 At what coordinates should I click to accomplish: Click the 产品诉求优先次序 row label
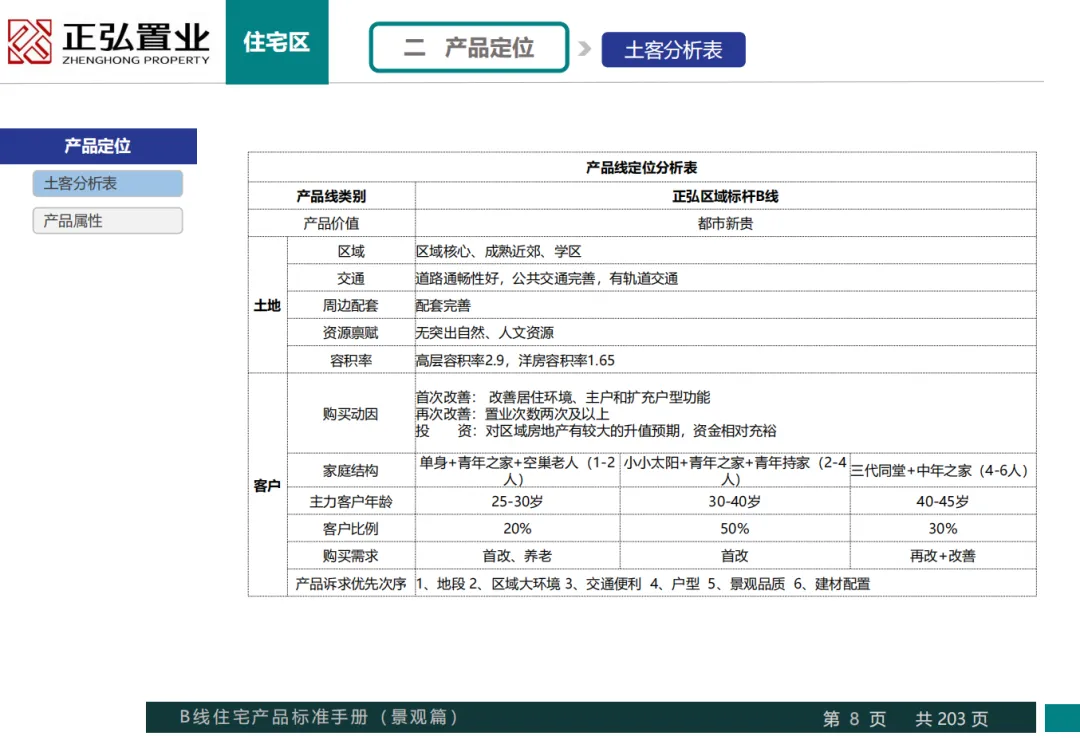[351, 583]
